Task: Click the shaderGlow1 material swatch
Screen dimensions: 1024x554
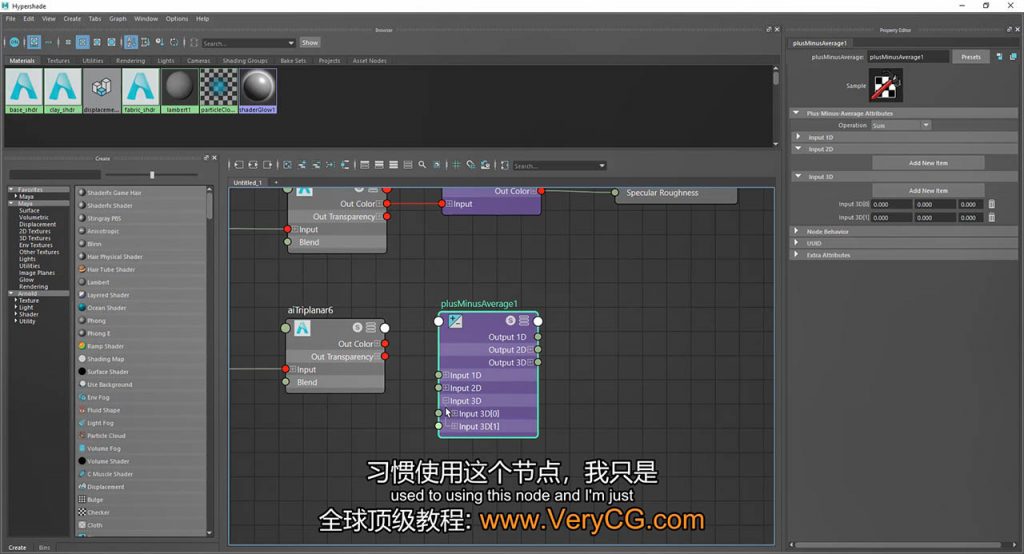Action: (x=257, y=91)
